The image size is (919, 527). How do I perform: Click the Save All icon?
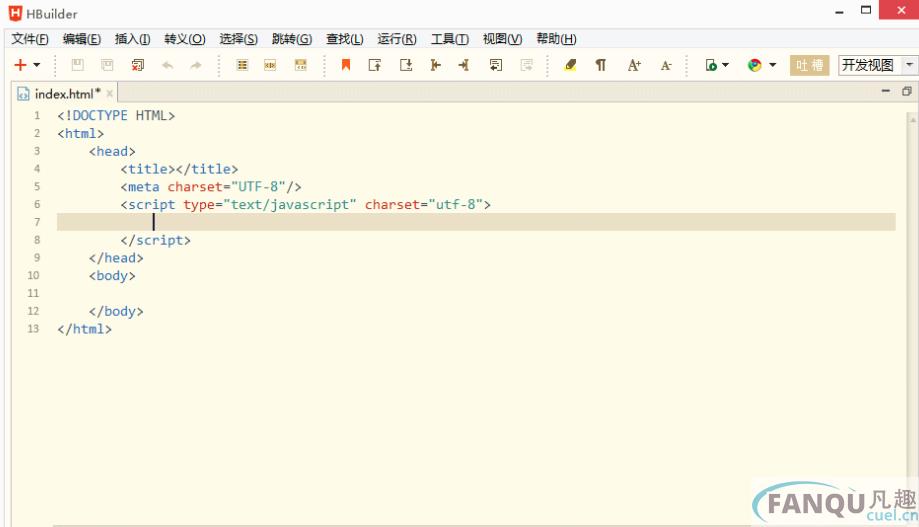point(107,65)
